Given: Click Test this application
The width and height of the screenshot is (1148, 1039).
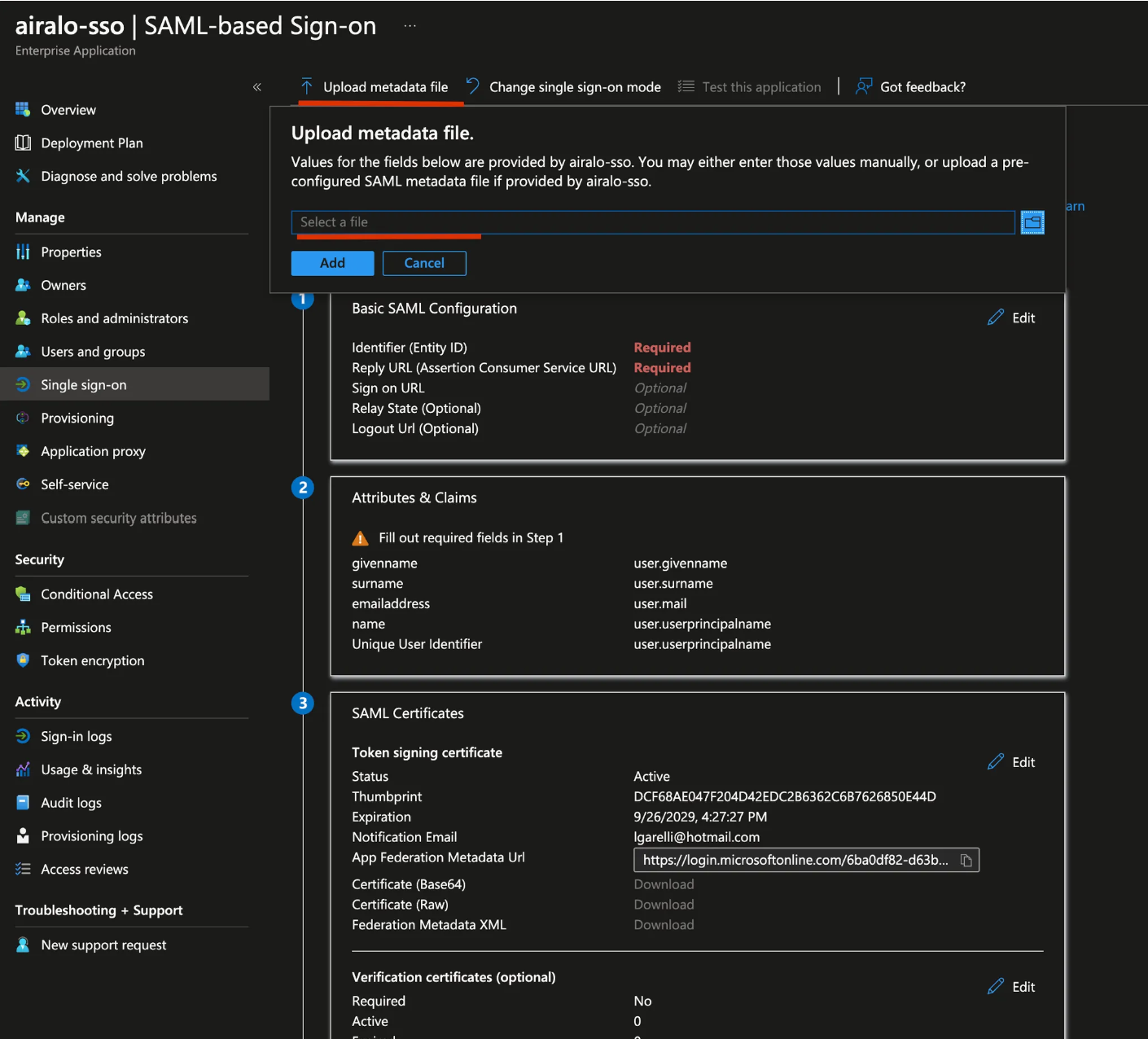Looking at the screenshot, I should coord(750,87).
